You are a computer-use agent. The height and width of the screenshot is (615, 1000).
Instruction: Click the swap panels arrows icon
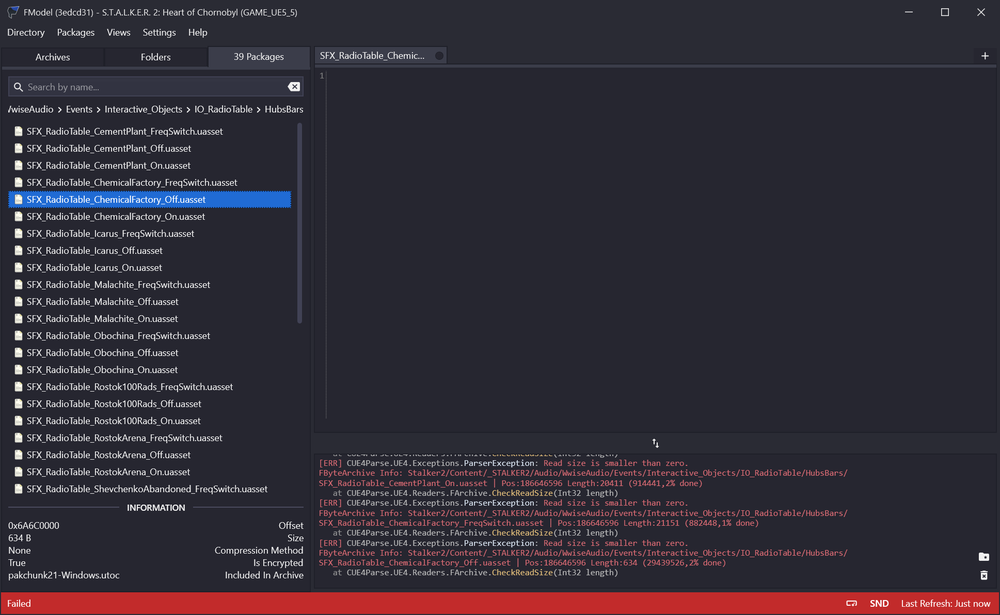(656, 443)
